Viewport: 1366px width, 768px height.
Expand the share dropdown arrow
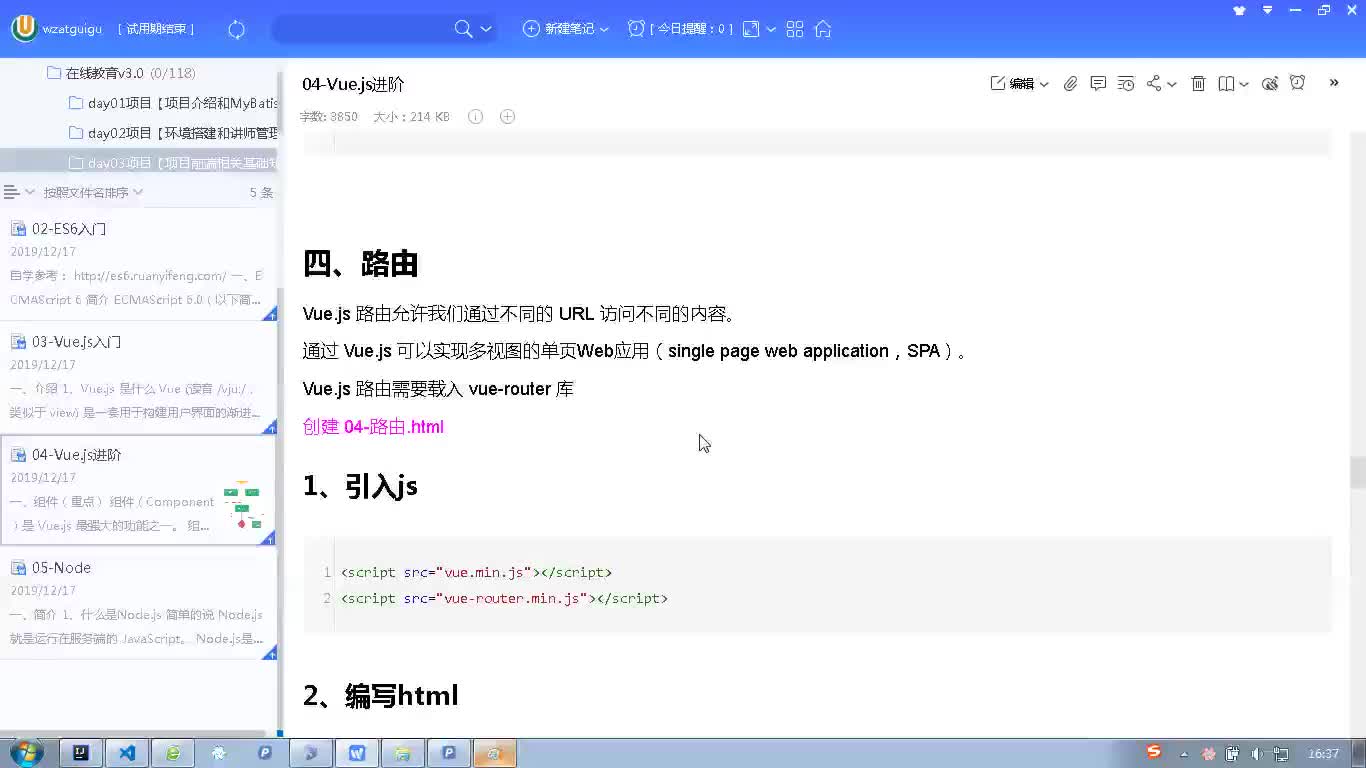(x=1172, y=85)
